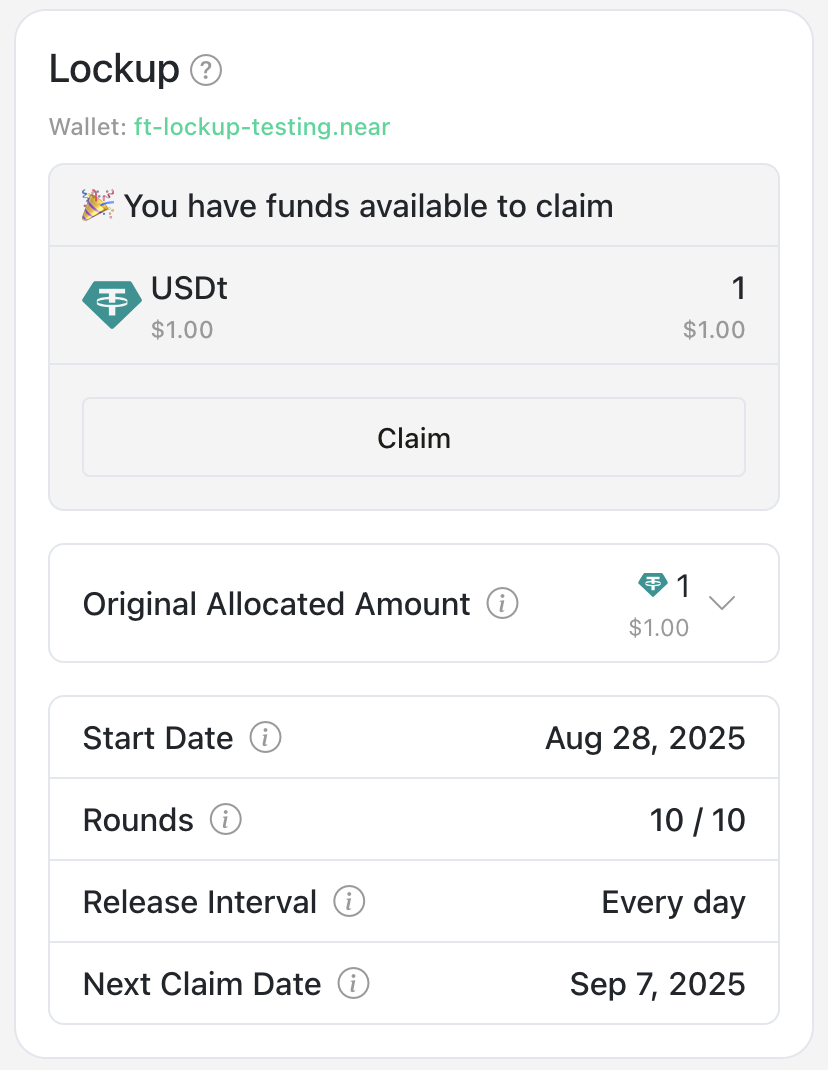Expand the Original Allocated Amount chevron
The width and height of the screenshot is (828, 1070).
coord(722,602)
